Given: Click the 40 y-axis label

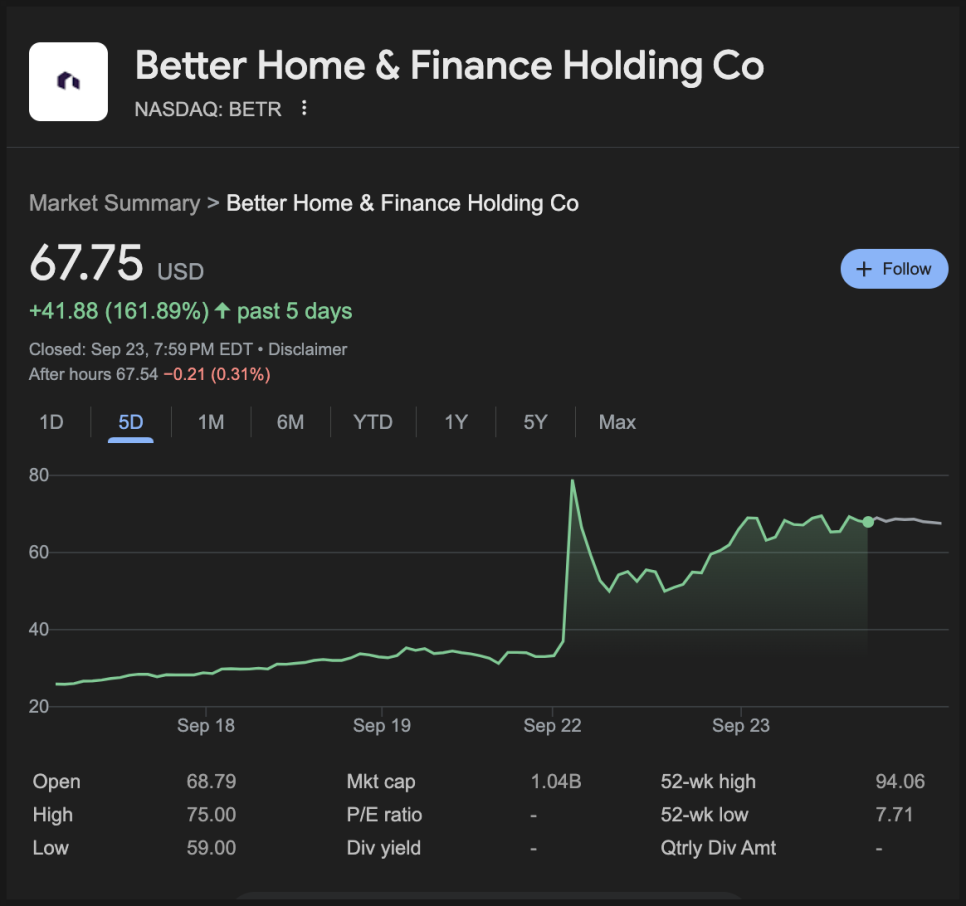Looking at the screenshot, I should (39, 629).
